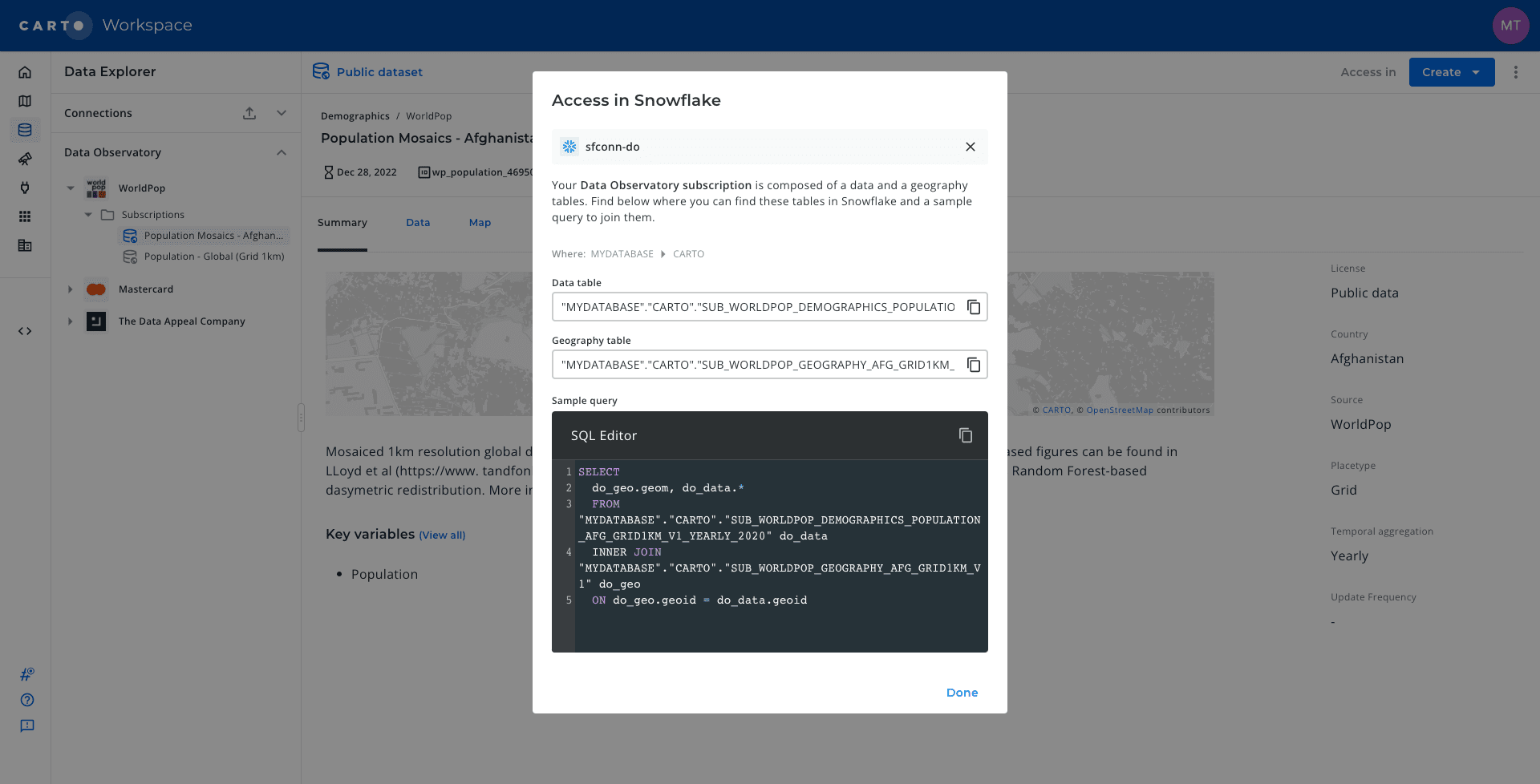Copy the Data table name to clipboard
The image size is (1540, 784).
coord(973,306)
